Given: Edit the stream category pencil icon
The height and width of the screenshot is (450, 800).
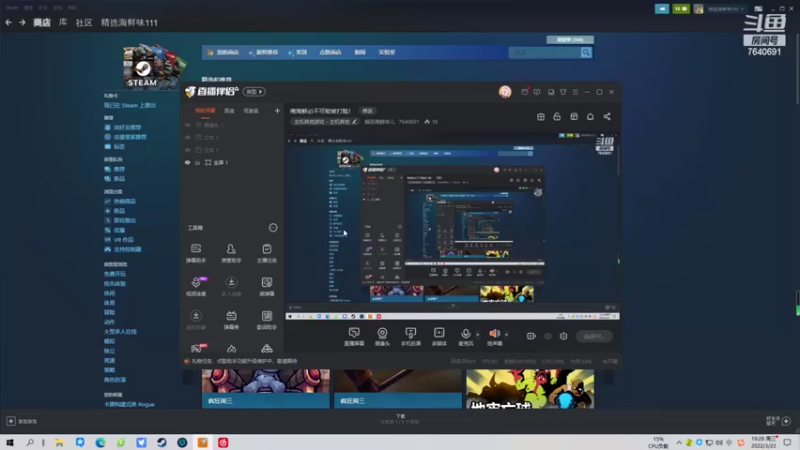Looking at the screenshot, I should click(x=355, y=122).
